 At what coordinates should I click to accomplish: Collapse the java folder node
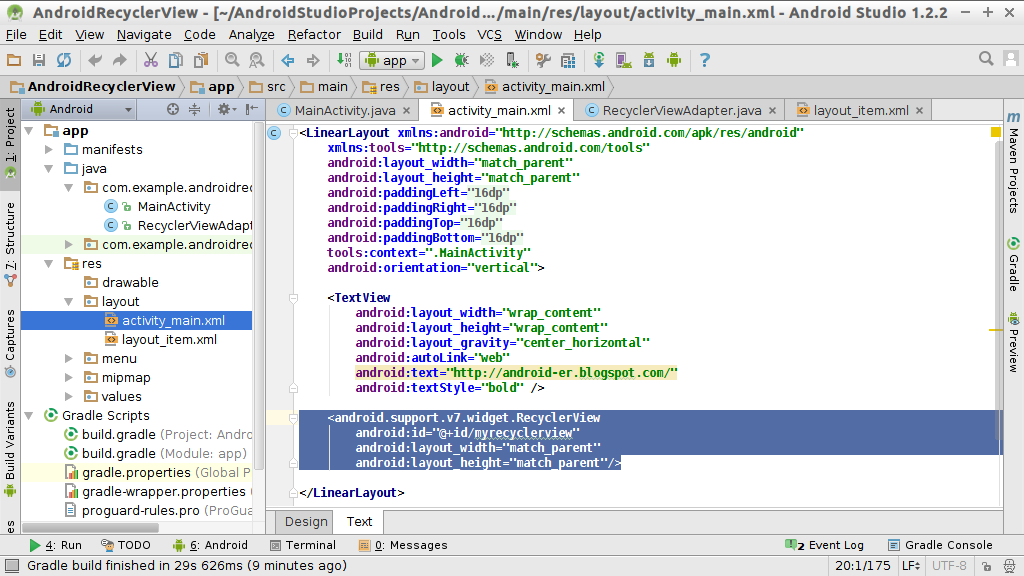coord(48,168)
